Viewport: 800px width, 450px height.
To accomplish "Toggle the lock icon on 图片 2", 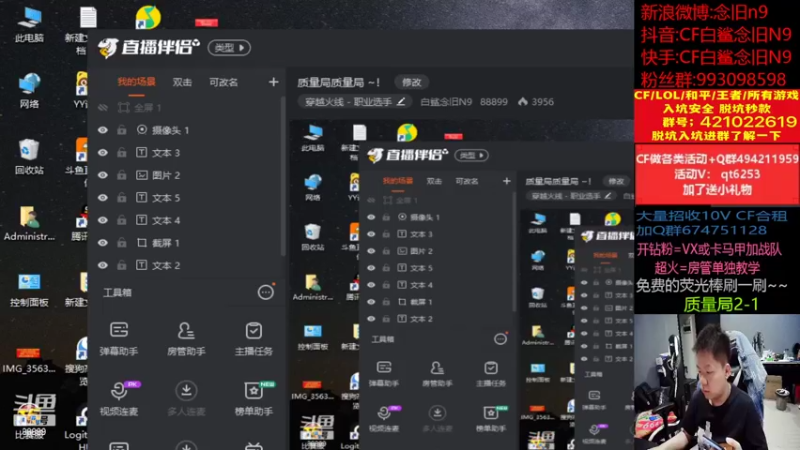I will tap(121, 175).
